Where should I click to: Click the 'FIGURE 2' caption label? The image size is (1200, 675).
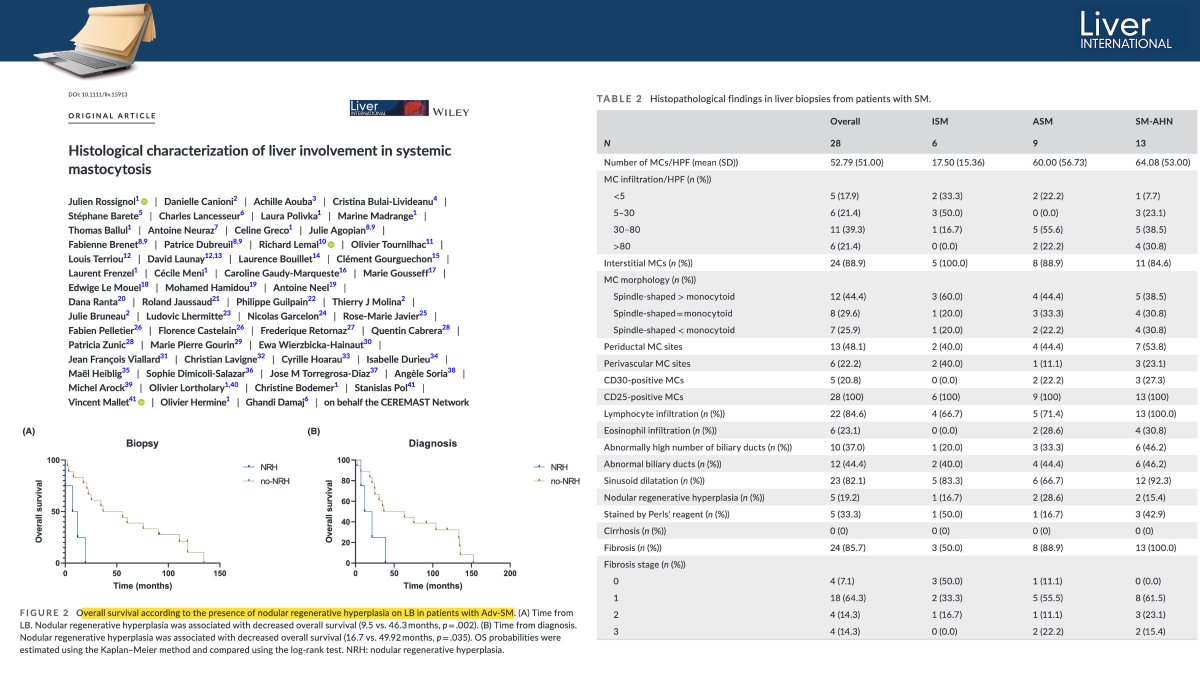[44, 611]
